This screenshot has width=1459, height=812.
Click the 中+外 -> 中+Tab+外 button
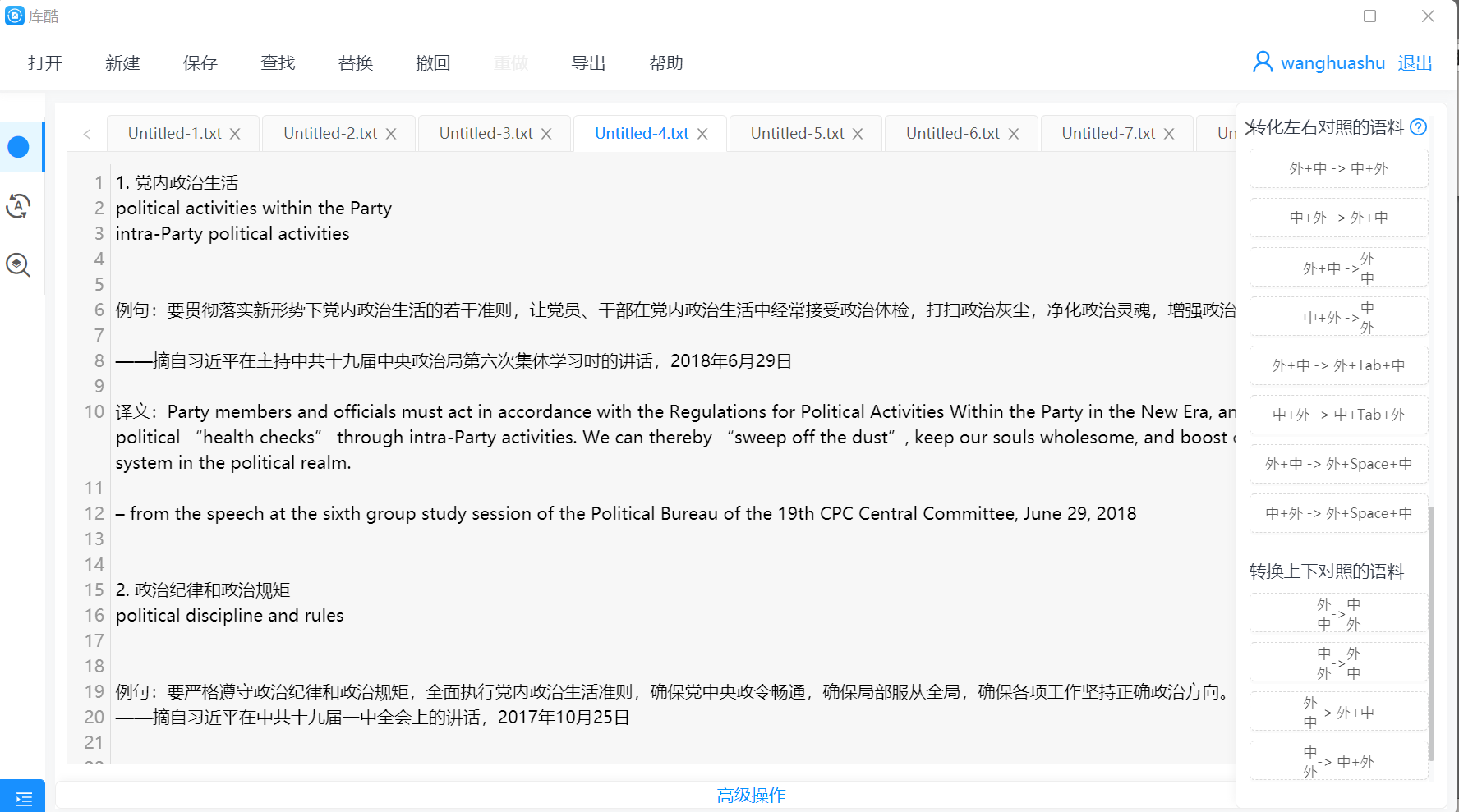click(1338, 415)
